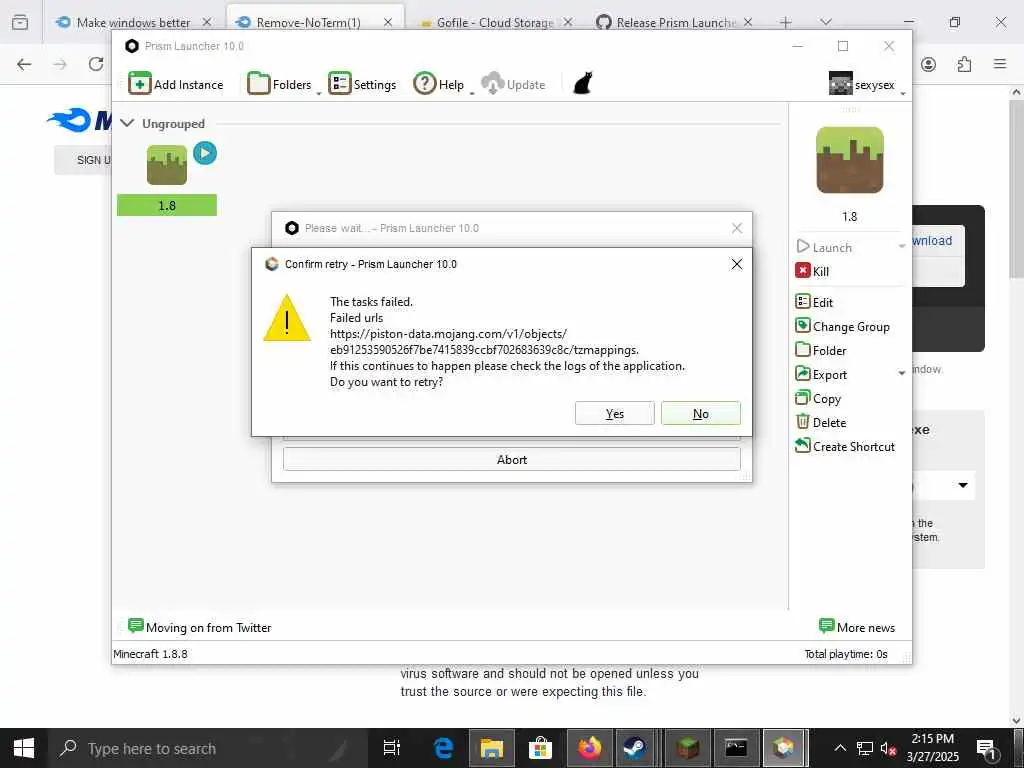This screenshot has height=768, width=1024.
Task: Click the taskbar search box
Action: (x=208, y=748)
